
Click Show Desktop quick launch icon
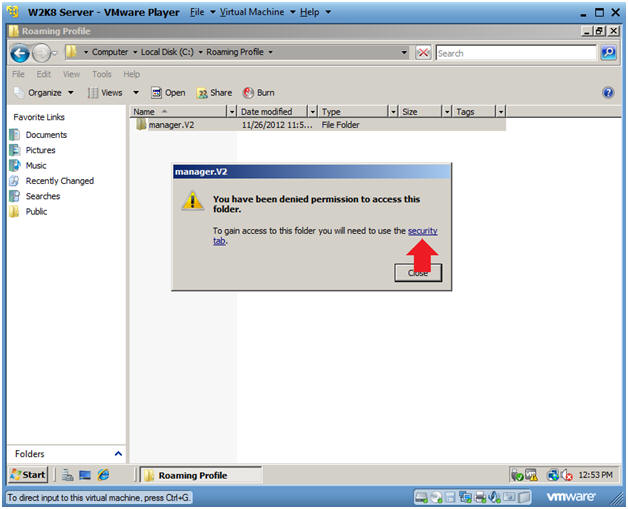click(85, 475)
